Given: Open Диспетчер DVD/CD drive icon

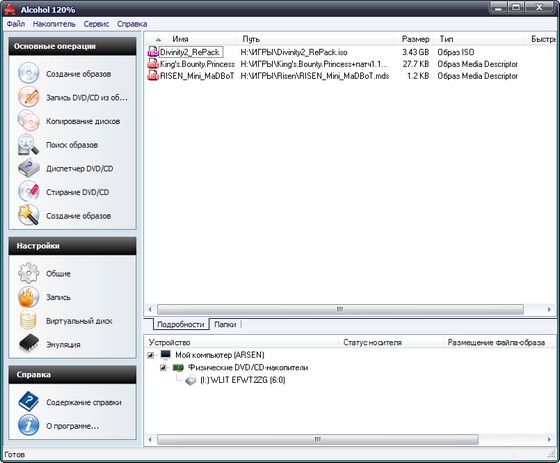Looking at the screenshot, I should tap(29, 168).
